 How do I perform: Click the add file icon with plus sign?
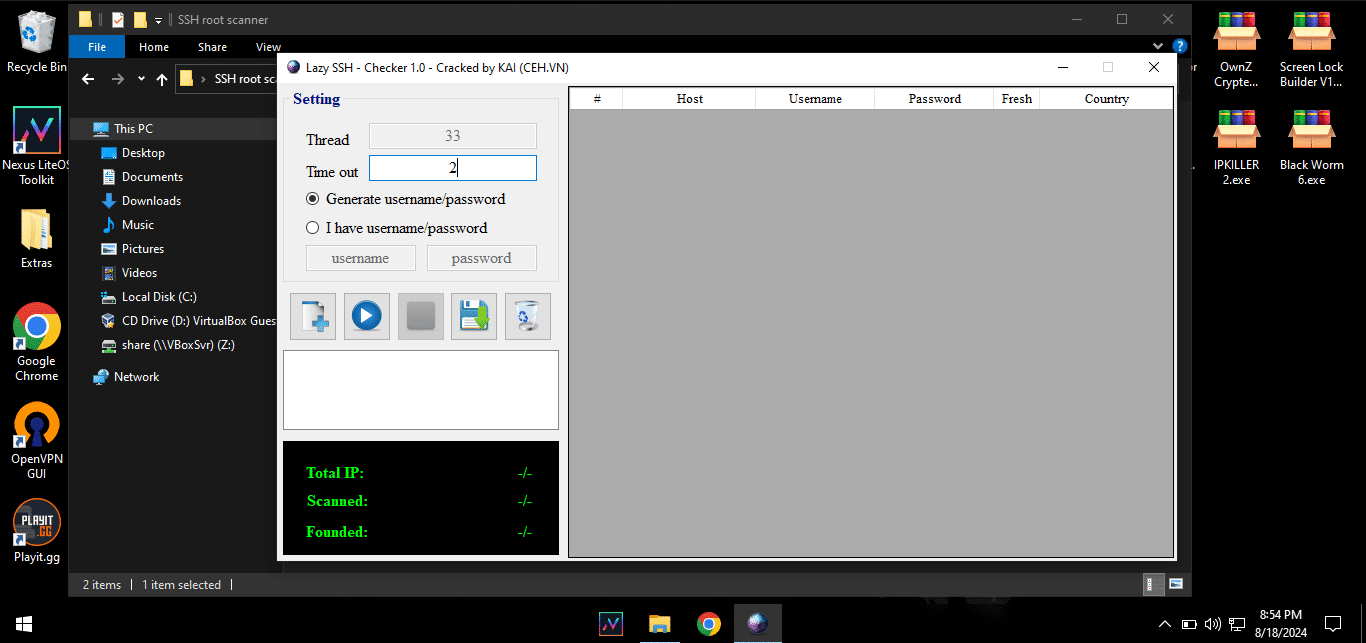click(x=313, y=317)
